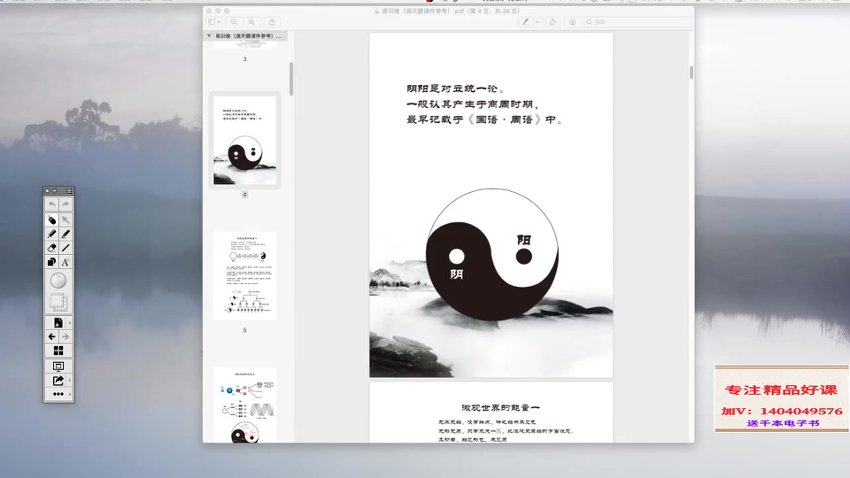Select the document title row in the sidebar
Viewport: 850px width, 478px height.
point(246,36)
